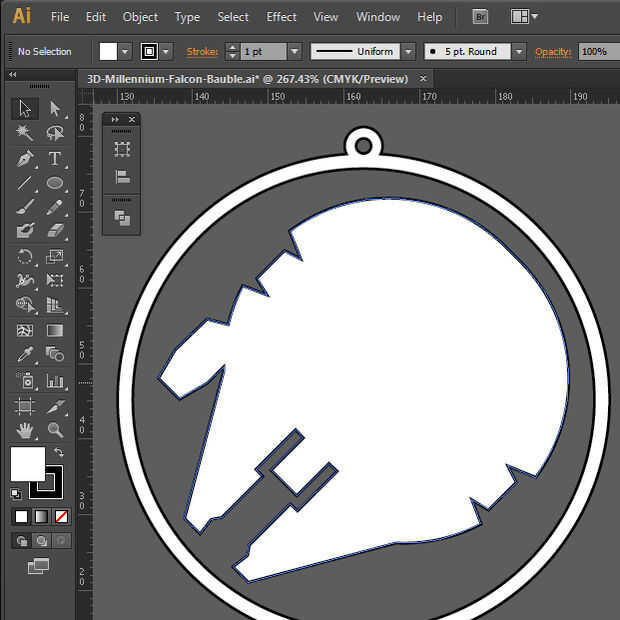Select the Scale tool
Screen dimensions: 620x620
pyautogui.click(x=55, y=257)
